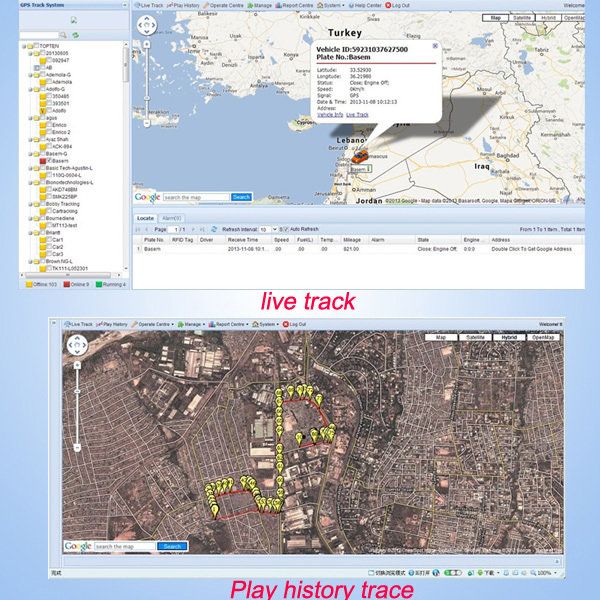
Task: Click the upper map zoom slider handle
Action: 147,99
